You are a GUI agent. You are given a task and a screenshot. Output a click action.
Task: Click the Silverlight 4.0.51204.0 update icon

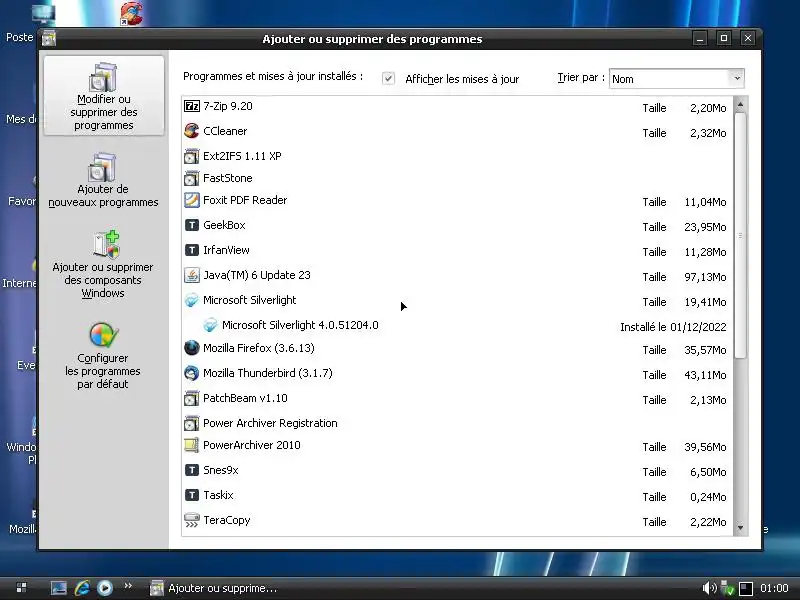click(x=210, y=325)
